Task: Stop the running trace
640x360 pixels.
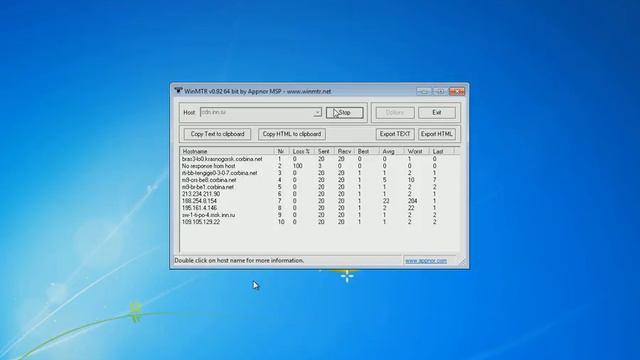Action: tap(344, 112)
